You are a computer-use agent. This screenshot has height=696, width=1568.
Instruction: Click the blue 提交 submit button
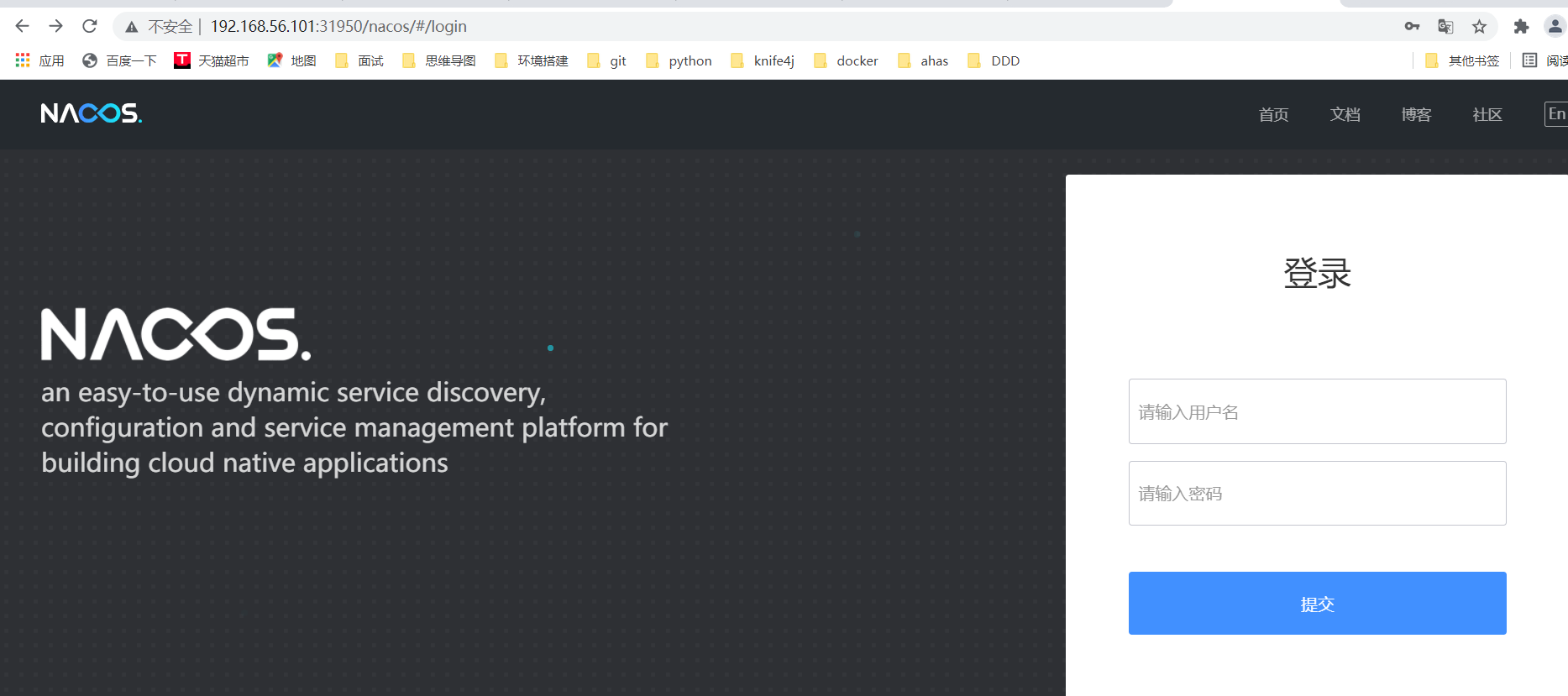(1317, 603)
